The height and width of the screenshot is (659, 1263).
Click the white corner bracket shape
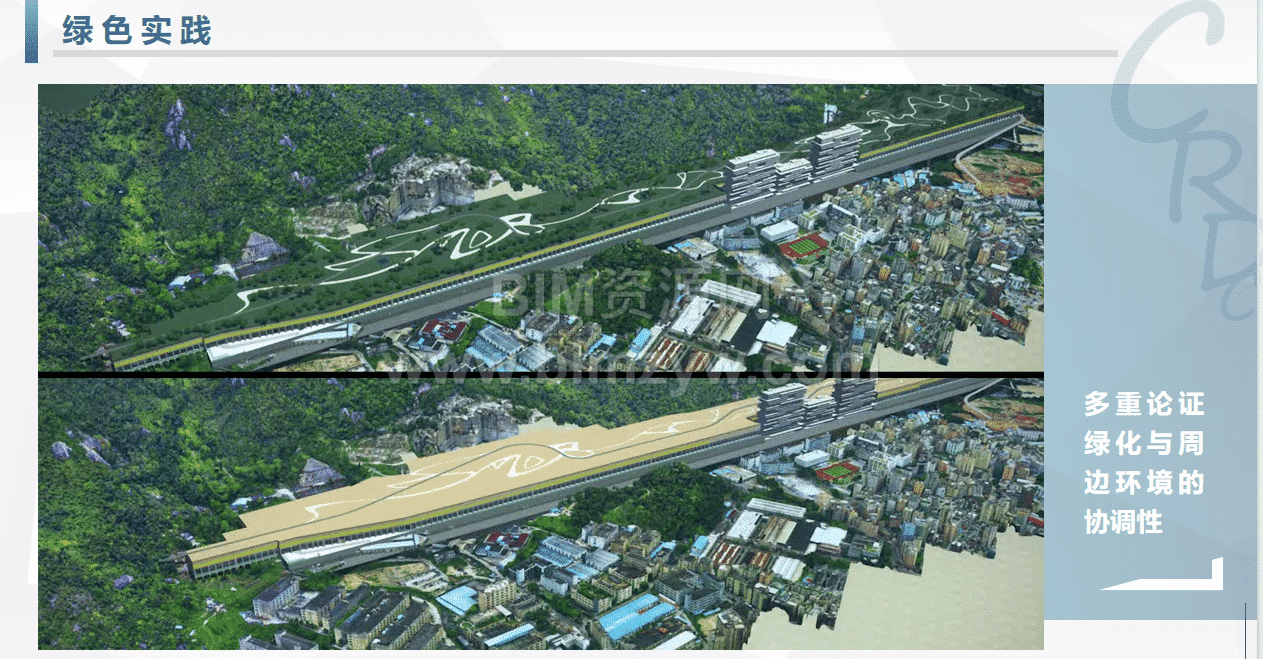(1164, 576)
